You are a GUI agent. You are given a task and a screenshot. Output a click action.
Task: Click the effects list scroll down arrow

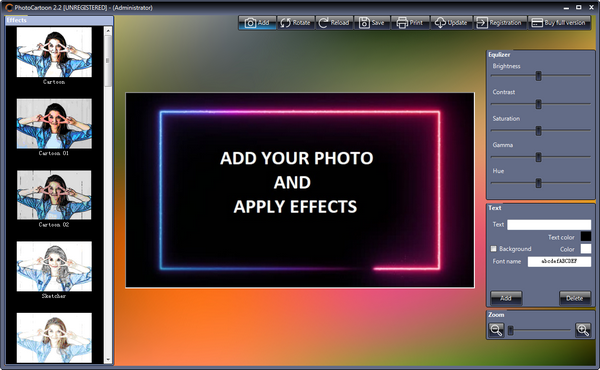pyautogui.click(x=108, y=359)
